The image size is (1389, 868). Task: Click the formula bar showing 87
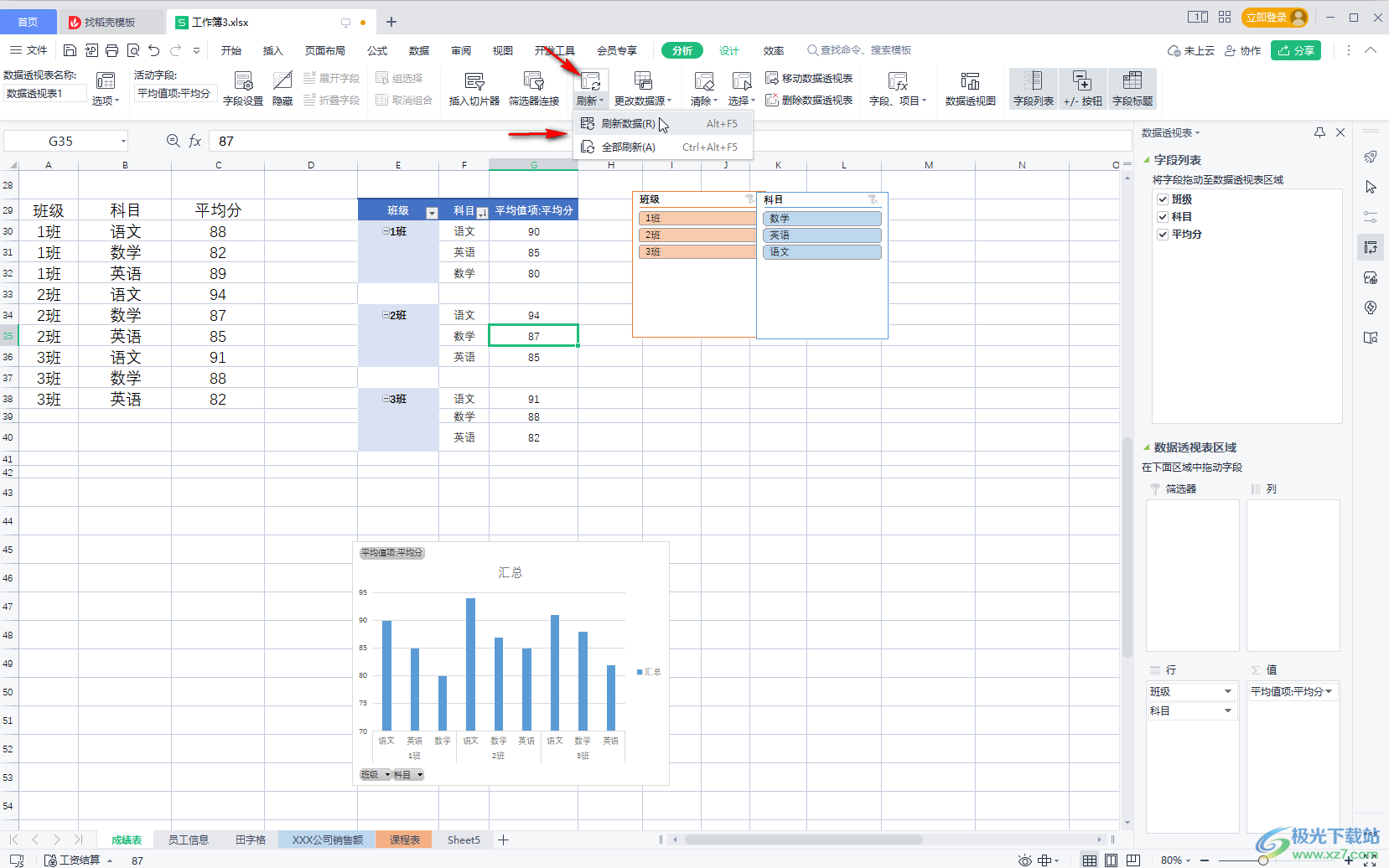(669, 141)
